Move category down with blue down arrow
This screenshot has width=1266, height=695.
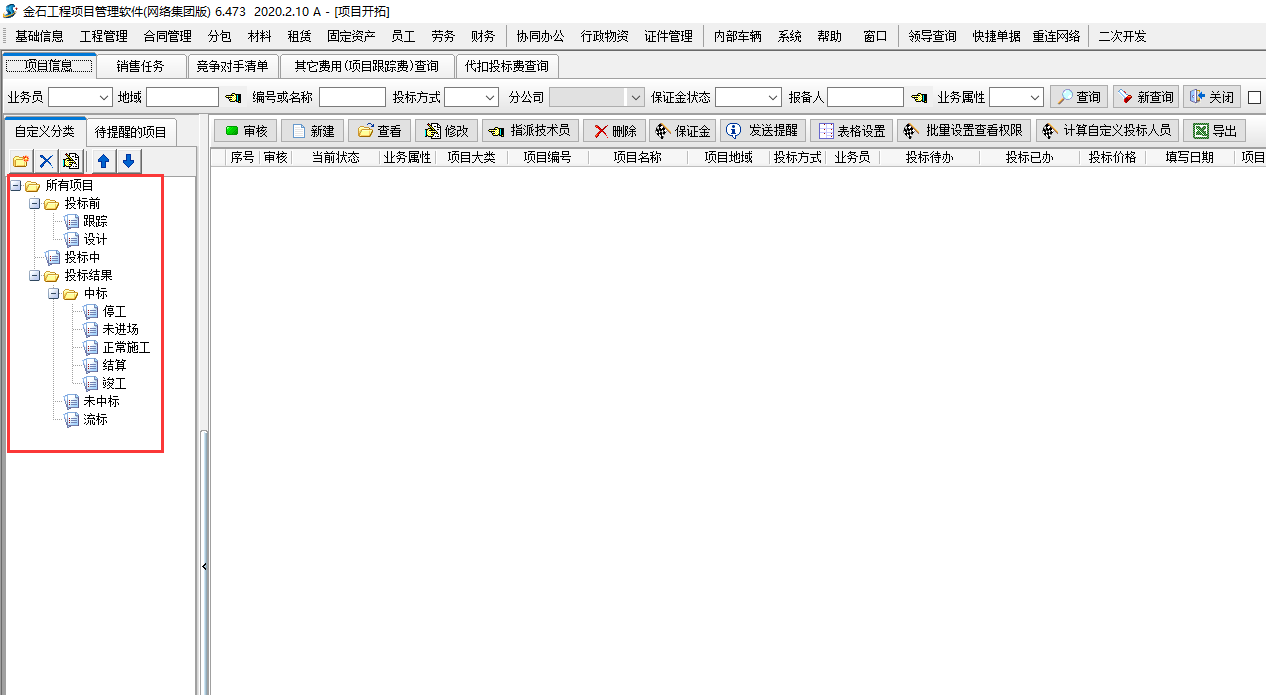coord(128,161)
